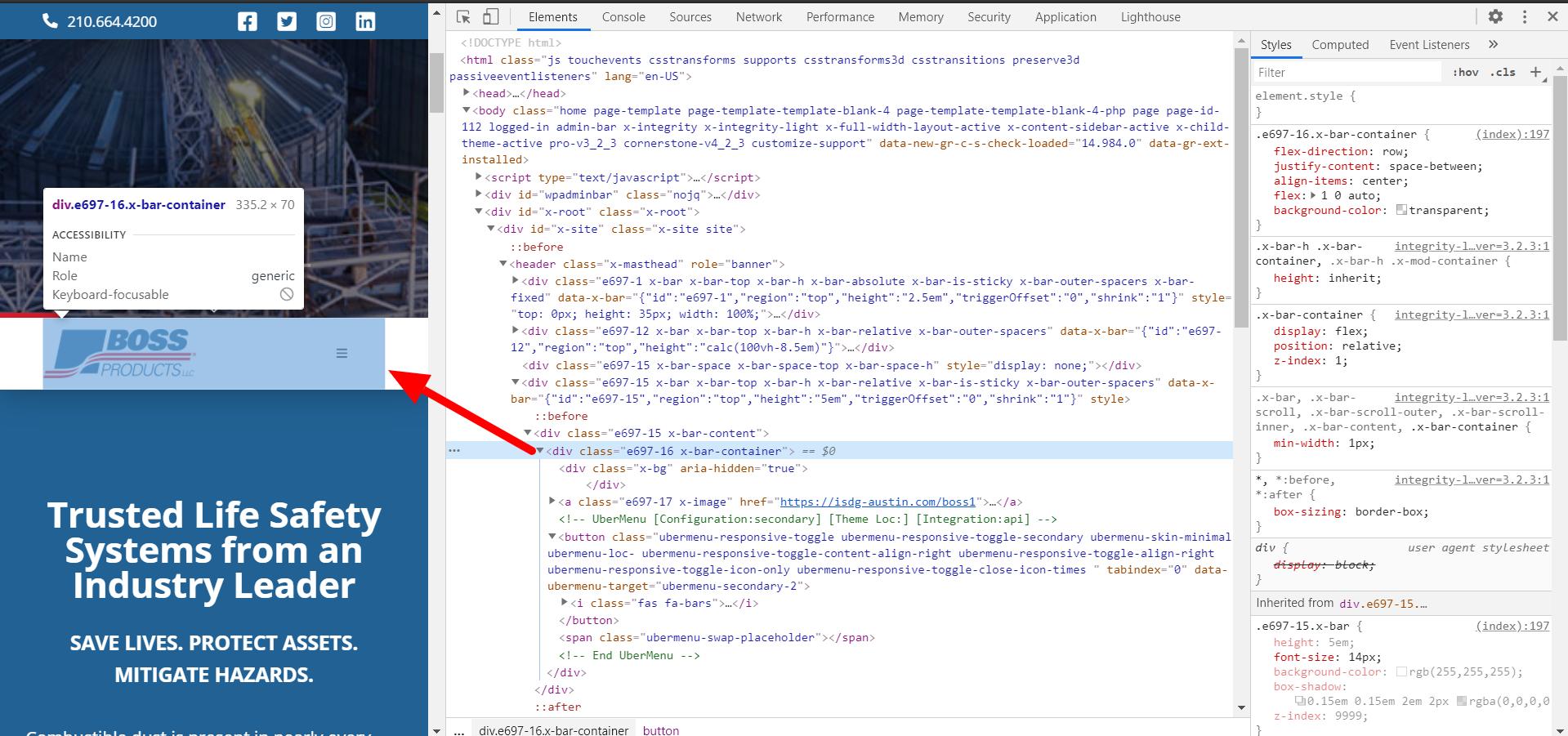Switch to the Console tab
Viewport: 1568px width, 736px height.
tap(623, 17)
